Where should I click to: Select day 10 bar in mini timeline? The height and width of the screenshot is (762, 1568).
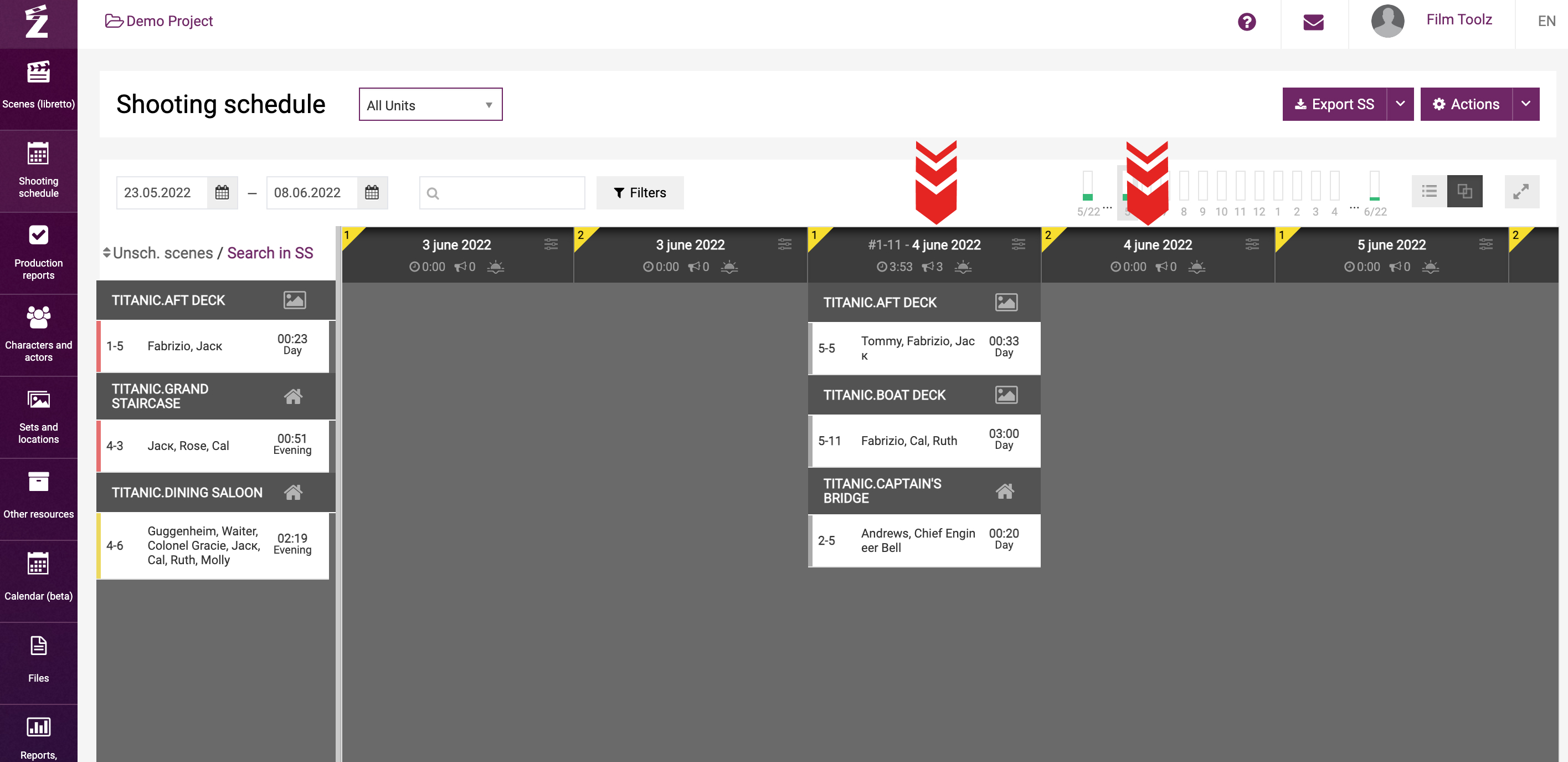(x=1221, y=186)
